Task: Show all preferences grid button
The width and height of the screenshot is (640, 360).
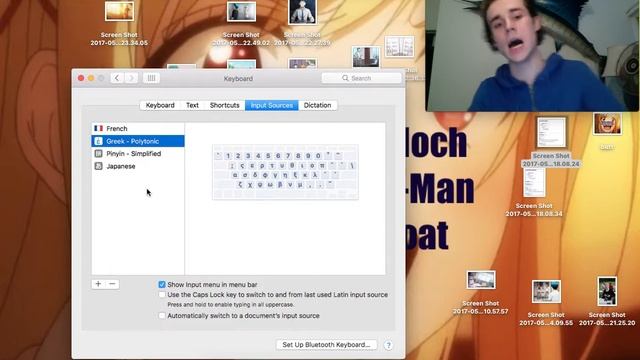Action: [x=151, y=78]
